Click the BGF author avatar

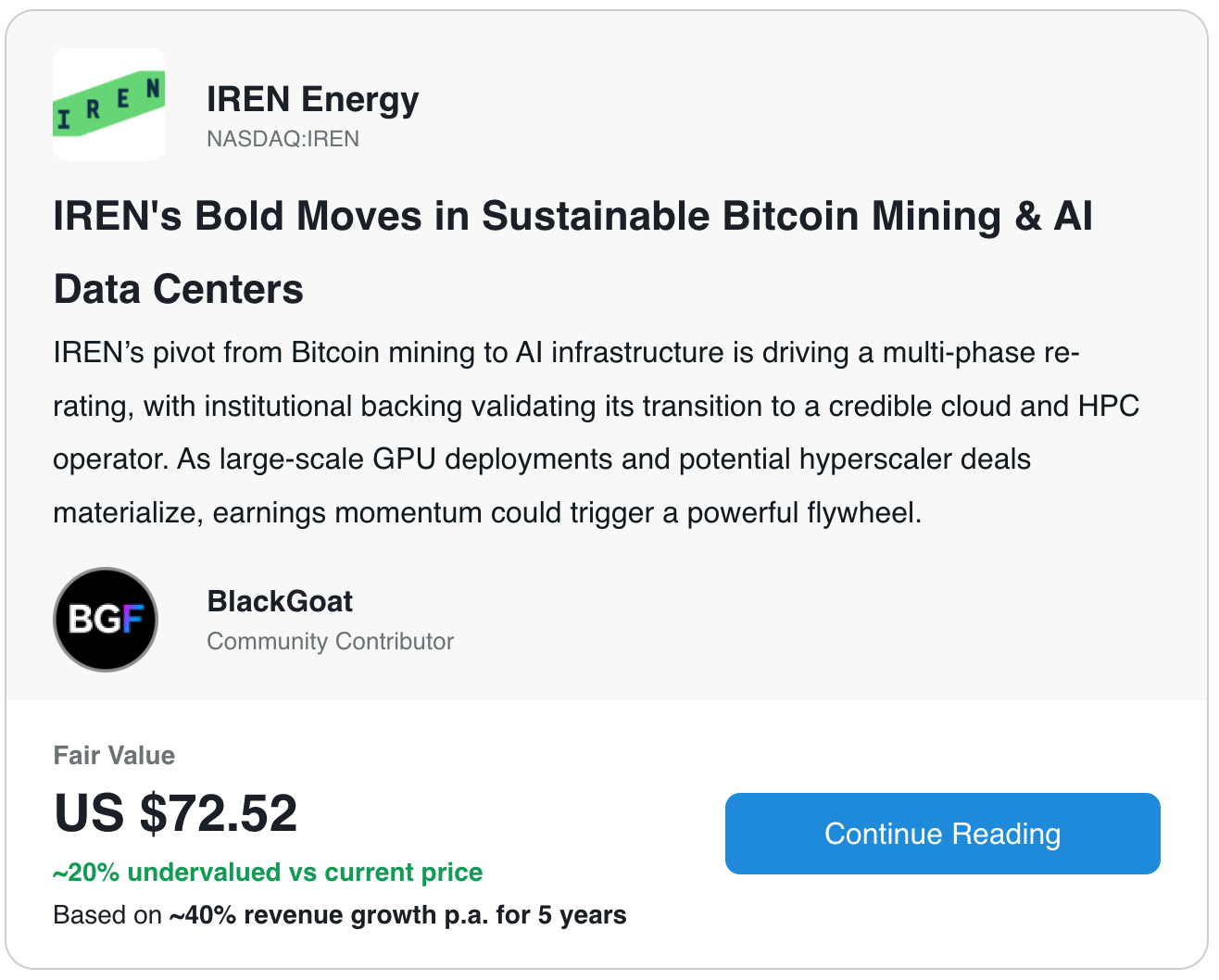pos(106,619)
